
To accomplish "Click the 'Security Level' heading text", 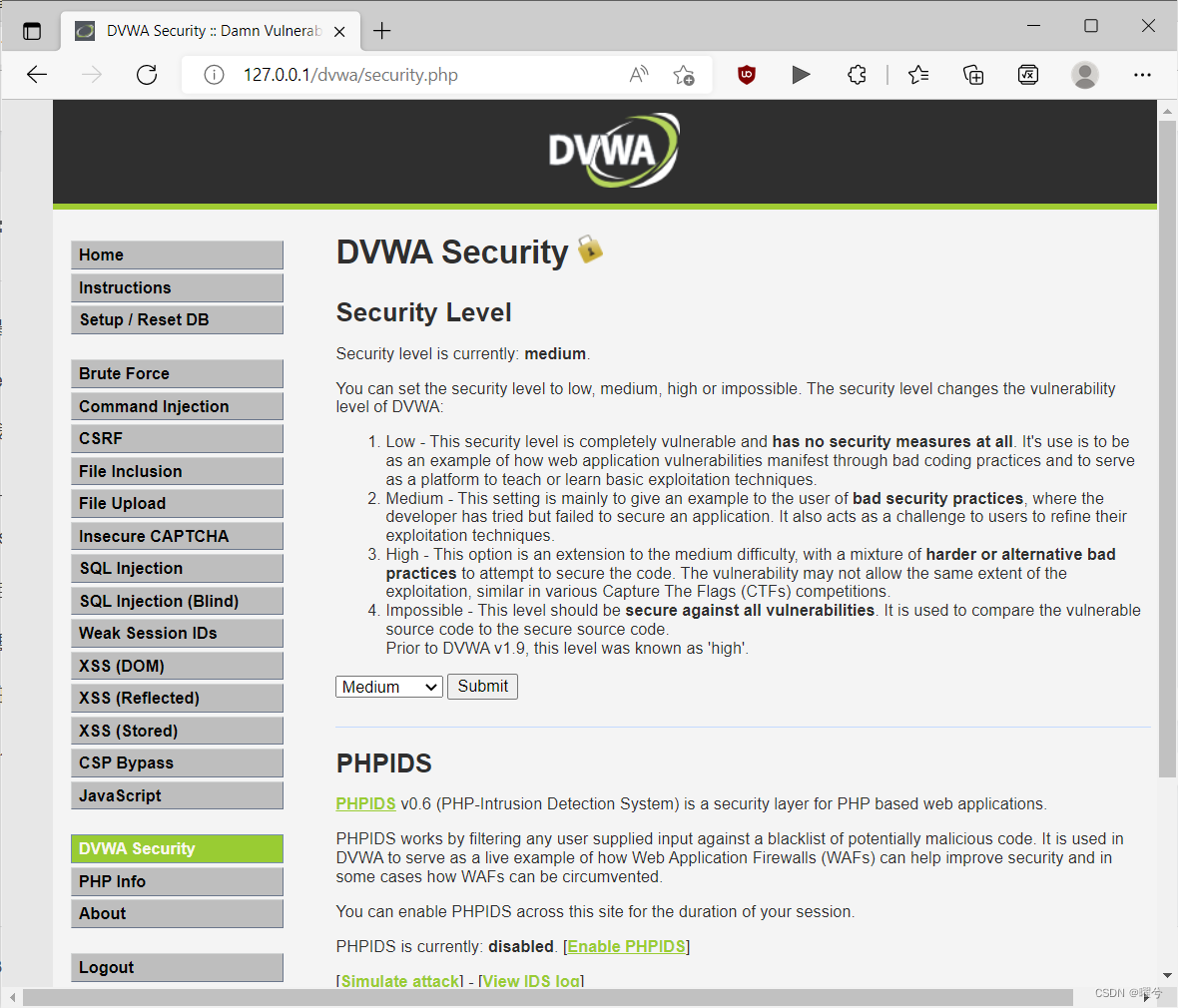I will (x=423, y=312).
